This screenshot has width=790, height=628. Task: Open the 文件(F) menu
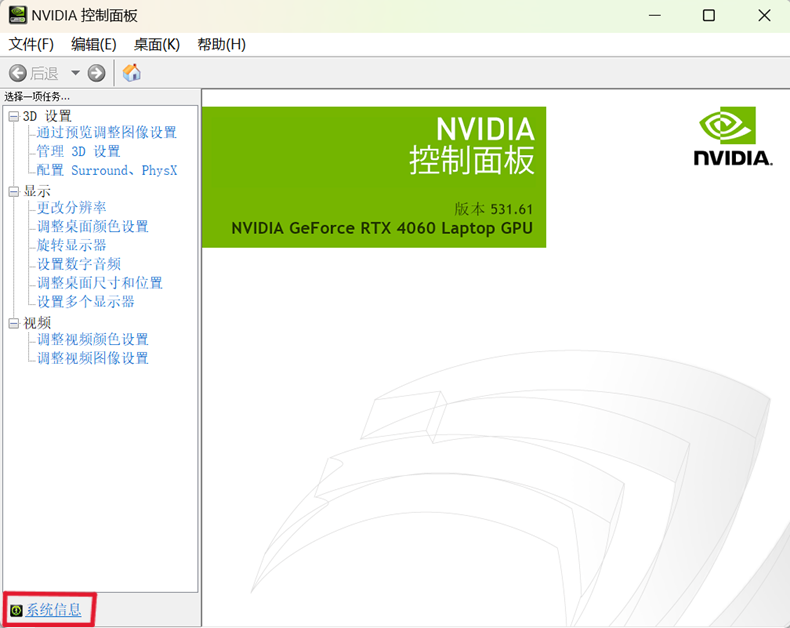(31, 44)
